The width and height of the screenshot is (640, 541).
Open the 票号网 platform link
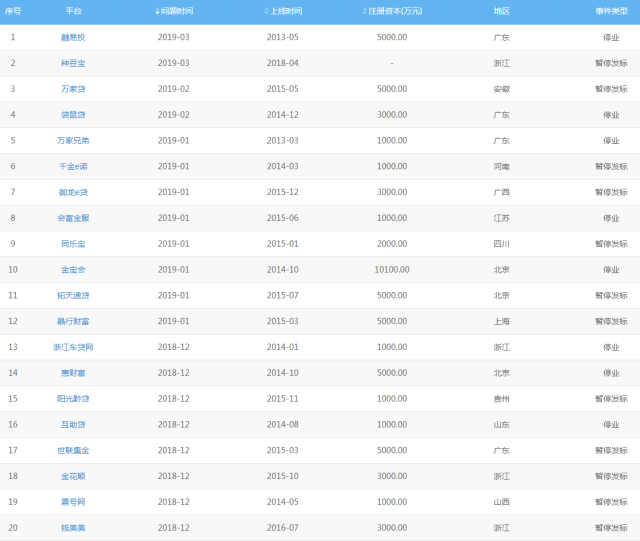(73, 502)
